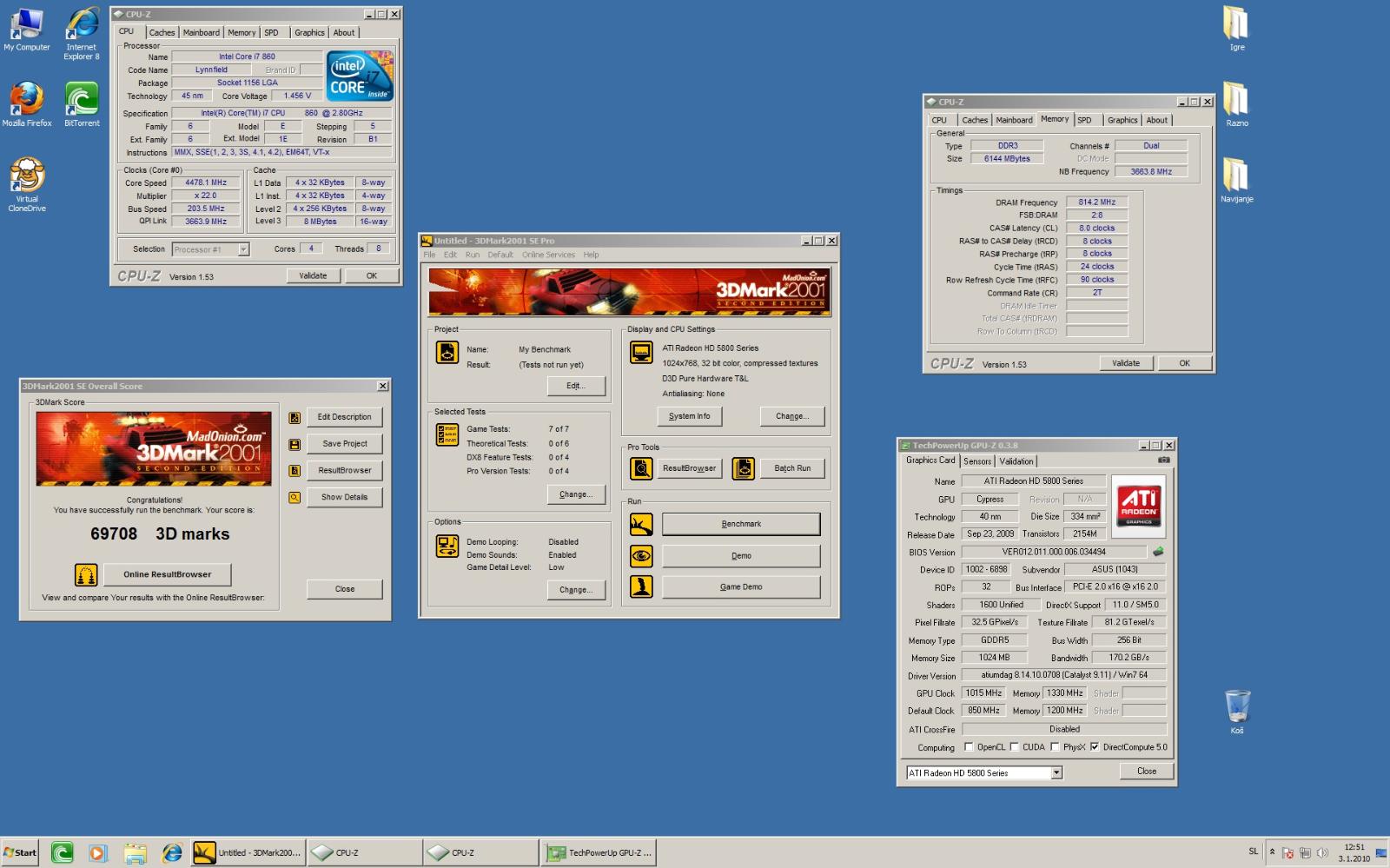Open the Recycle Bin (Koš)

pos(1237,712)
